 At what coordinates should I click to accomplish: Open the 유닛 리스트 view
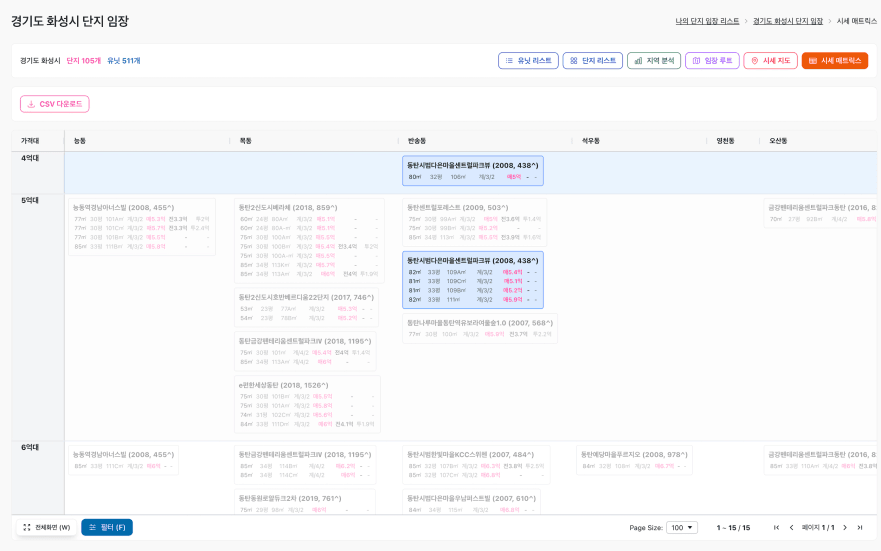pos(528,61)
